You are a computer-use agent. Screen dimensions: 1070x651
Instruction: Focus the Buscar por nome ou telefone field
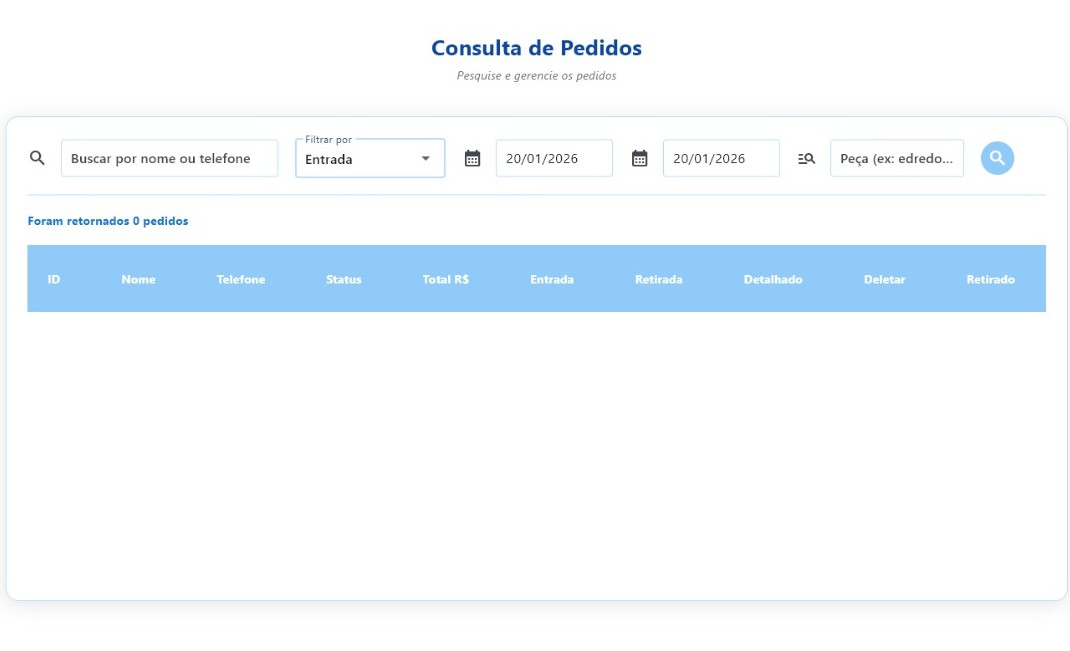[169, 158]
